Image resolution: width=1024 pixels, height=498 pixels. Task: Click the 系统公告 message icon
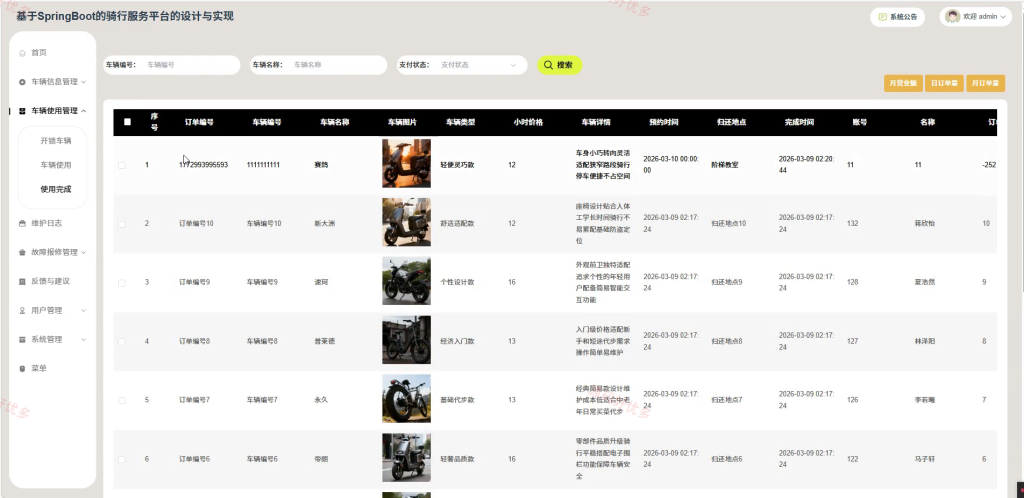[883, 17]
